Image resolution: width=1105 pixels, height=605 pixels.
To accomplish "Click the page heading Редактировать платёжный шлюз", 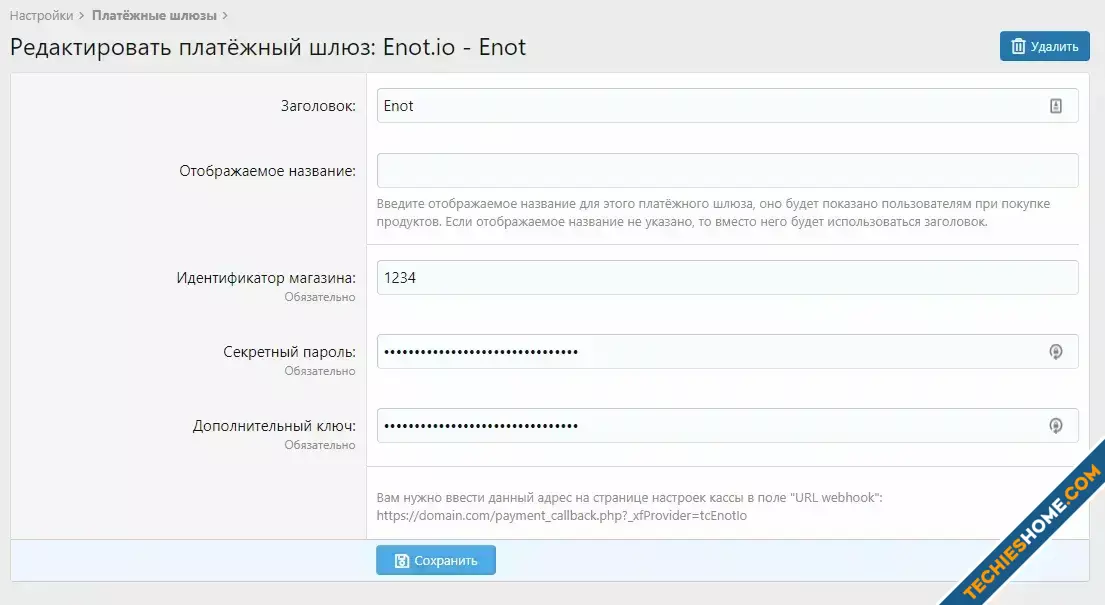I will [268, 47].
